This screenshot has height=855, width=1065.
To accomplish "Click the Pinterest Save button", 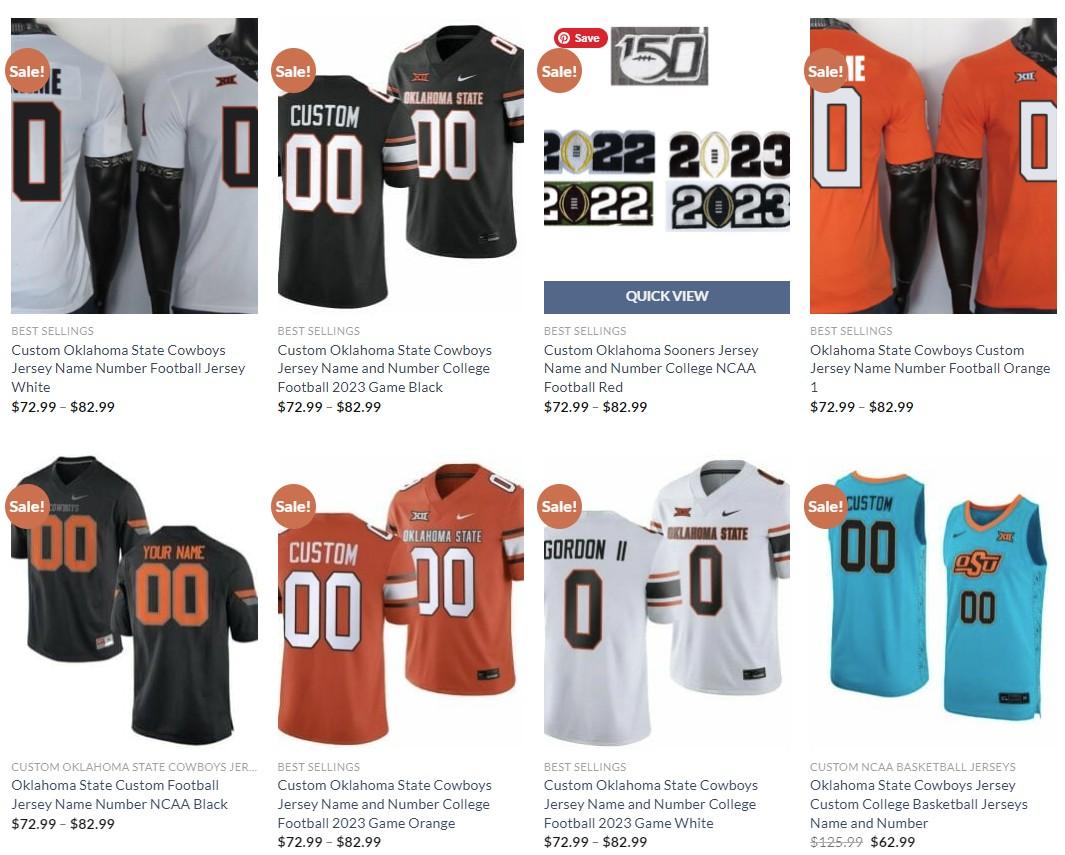I will [580, 38].
